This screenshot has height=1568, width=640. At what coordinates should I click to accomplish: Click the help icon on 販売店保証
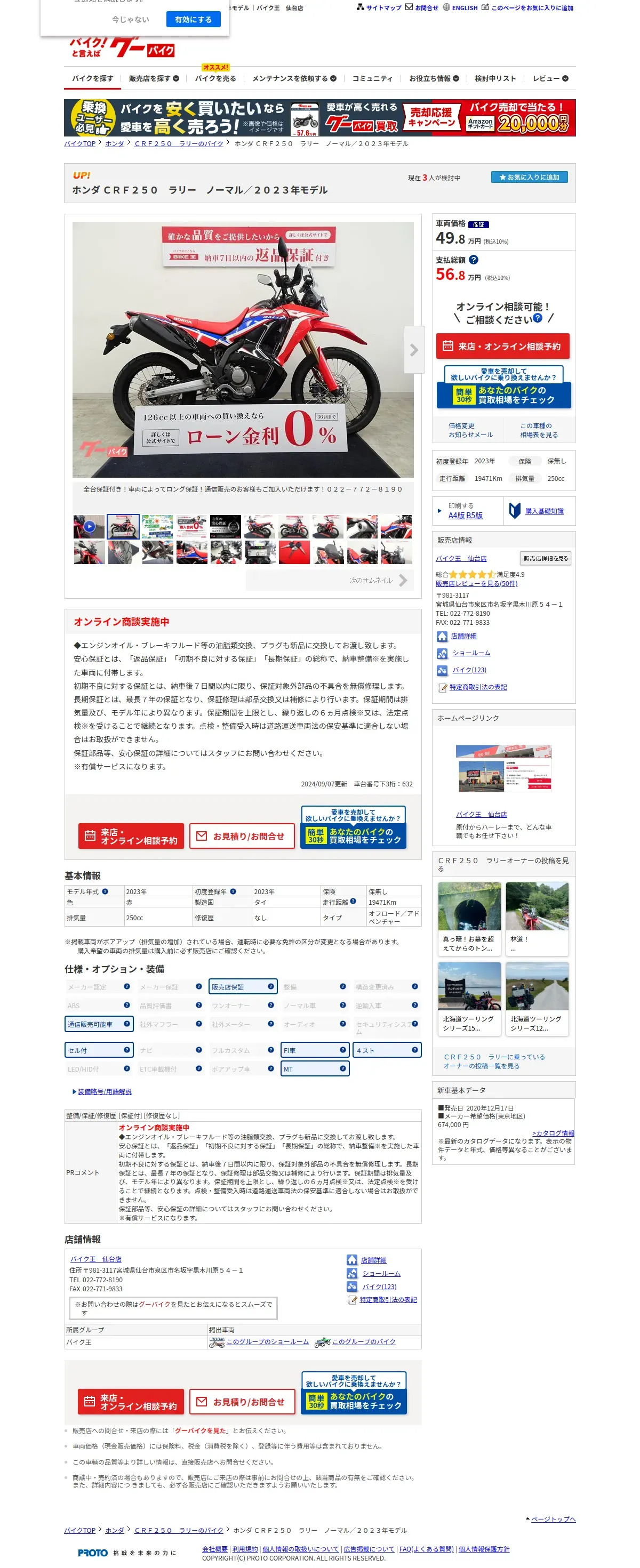click(271, 986)
